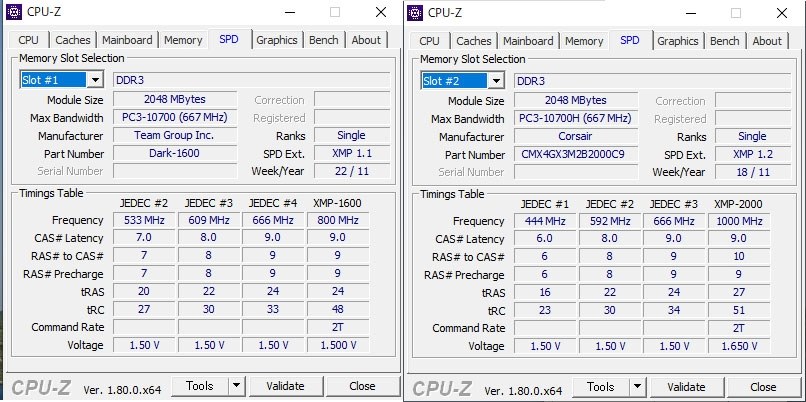The width and height of the screenshot is (806, 402).
Task: Open the CPU tab in right window
Action: (x=429, y=41)
